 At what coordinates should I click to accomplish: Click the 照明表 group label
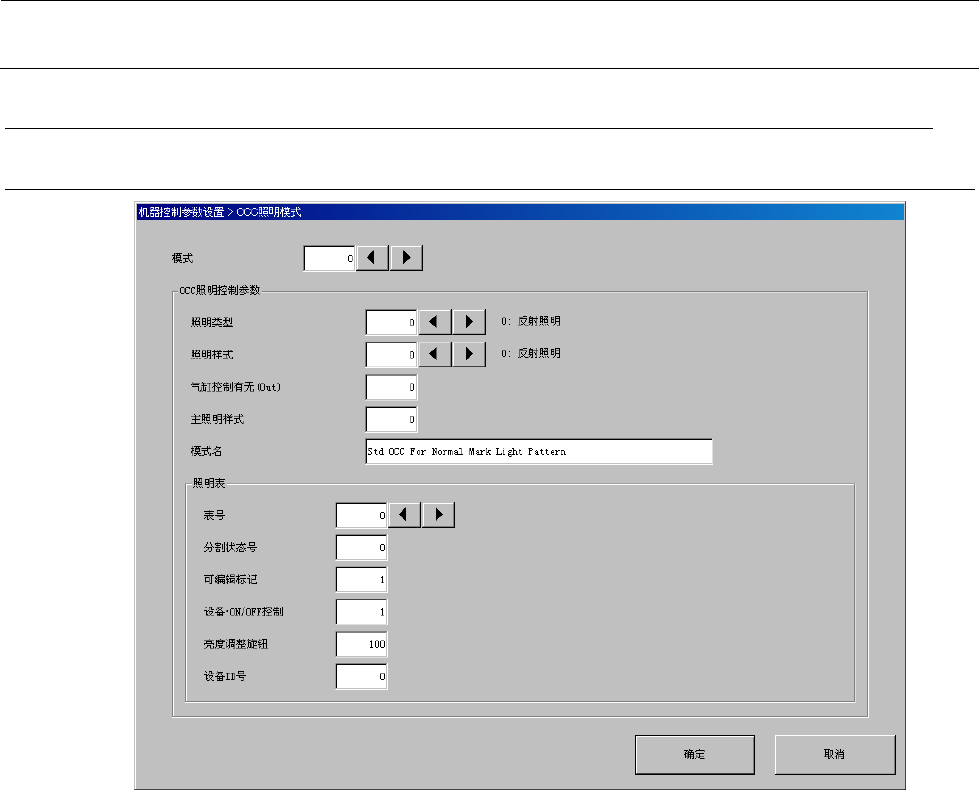pyautogui.click(x=209, y=483)
